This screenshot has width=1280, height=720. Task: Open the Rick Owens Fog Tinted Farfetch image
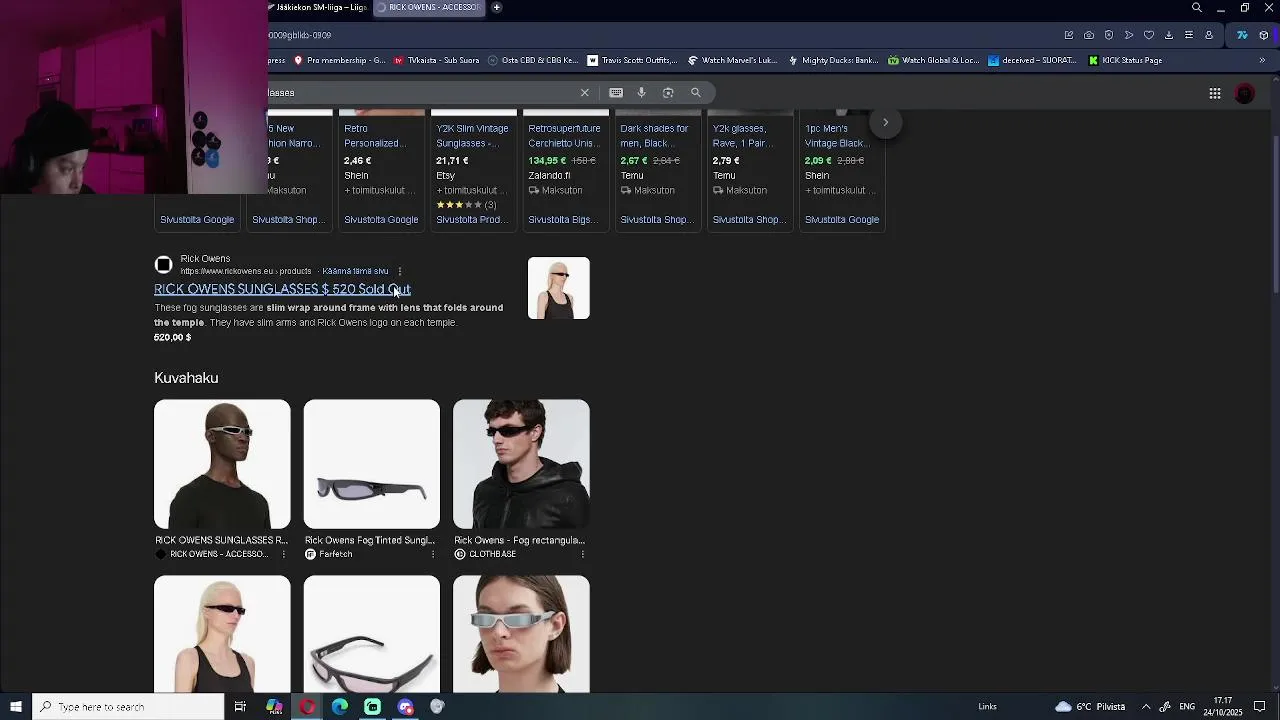(372, 464)
